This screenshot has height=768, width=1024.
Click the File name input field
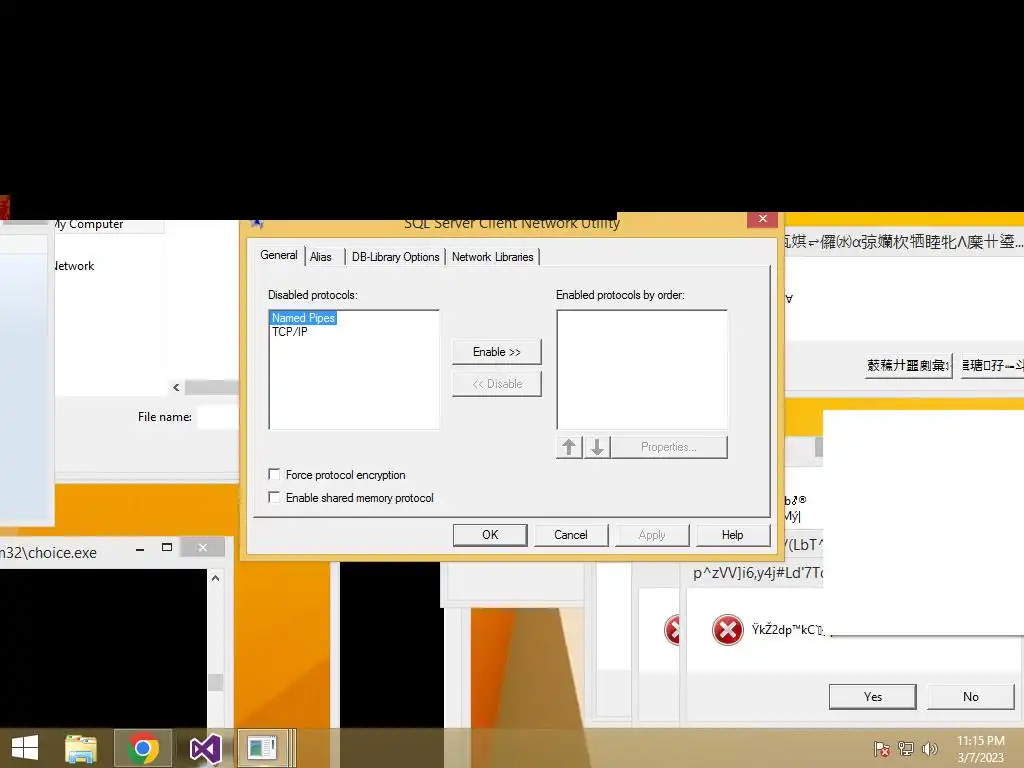point(218,417)
